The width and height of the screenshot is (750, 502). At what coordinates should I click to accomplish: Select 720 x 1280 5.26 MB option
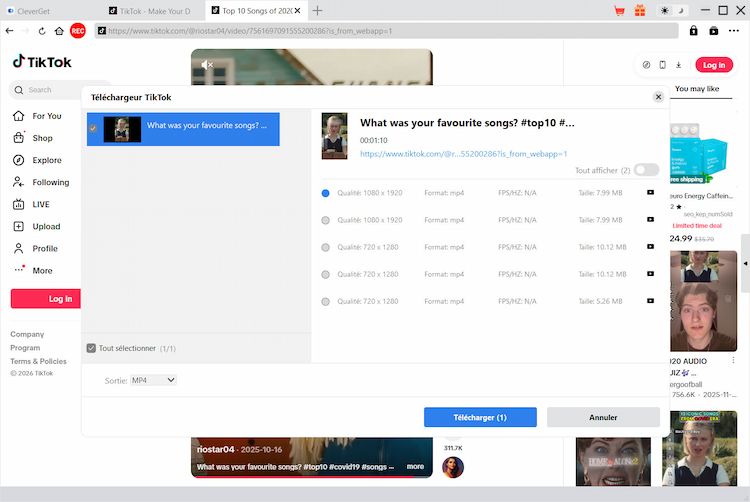click(325, 302)
